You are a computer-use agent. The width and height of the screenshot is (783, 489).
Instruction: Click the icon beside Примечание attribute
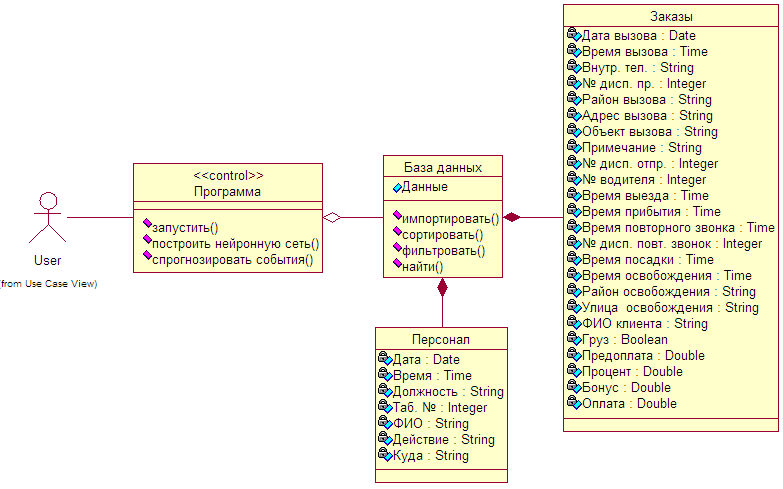574,147
